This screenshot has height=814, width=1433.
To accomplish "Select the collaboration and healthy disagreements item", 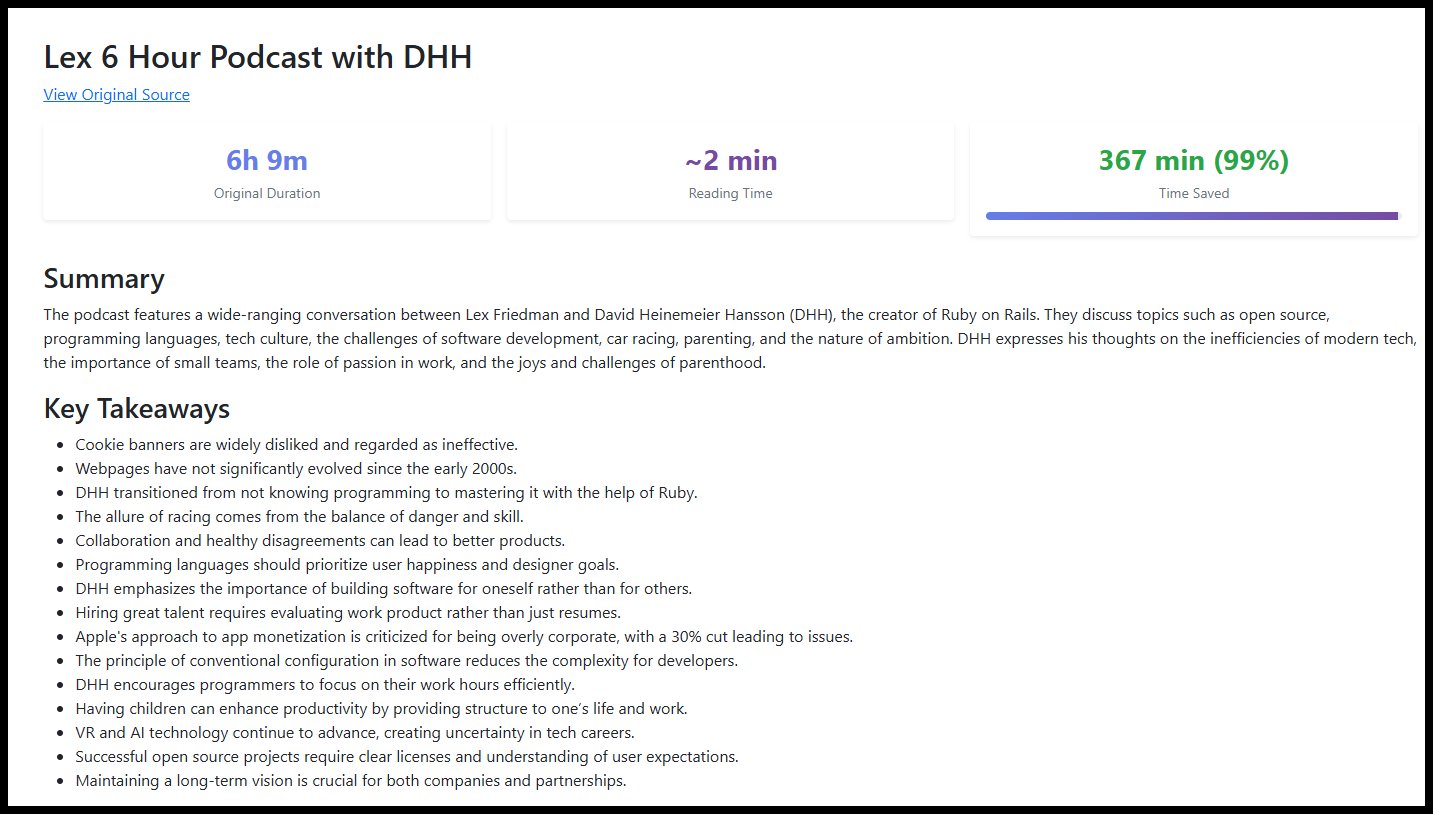I will coord(320,540).
